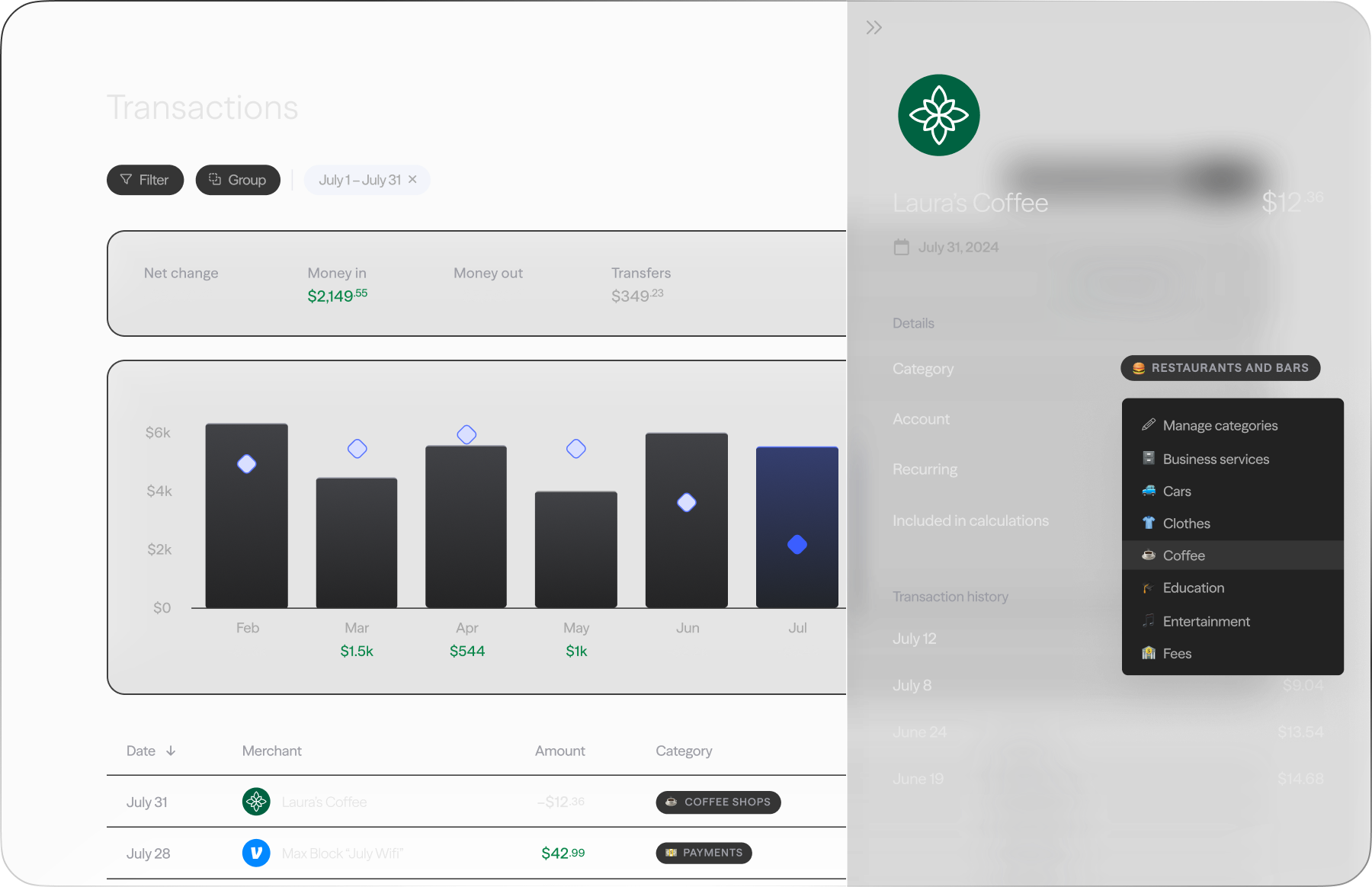Select Manage categories from the list
The image size is (1372, 887).
1220,425
